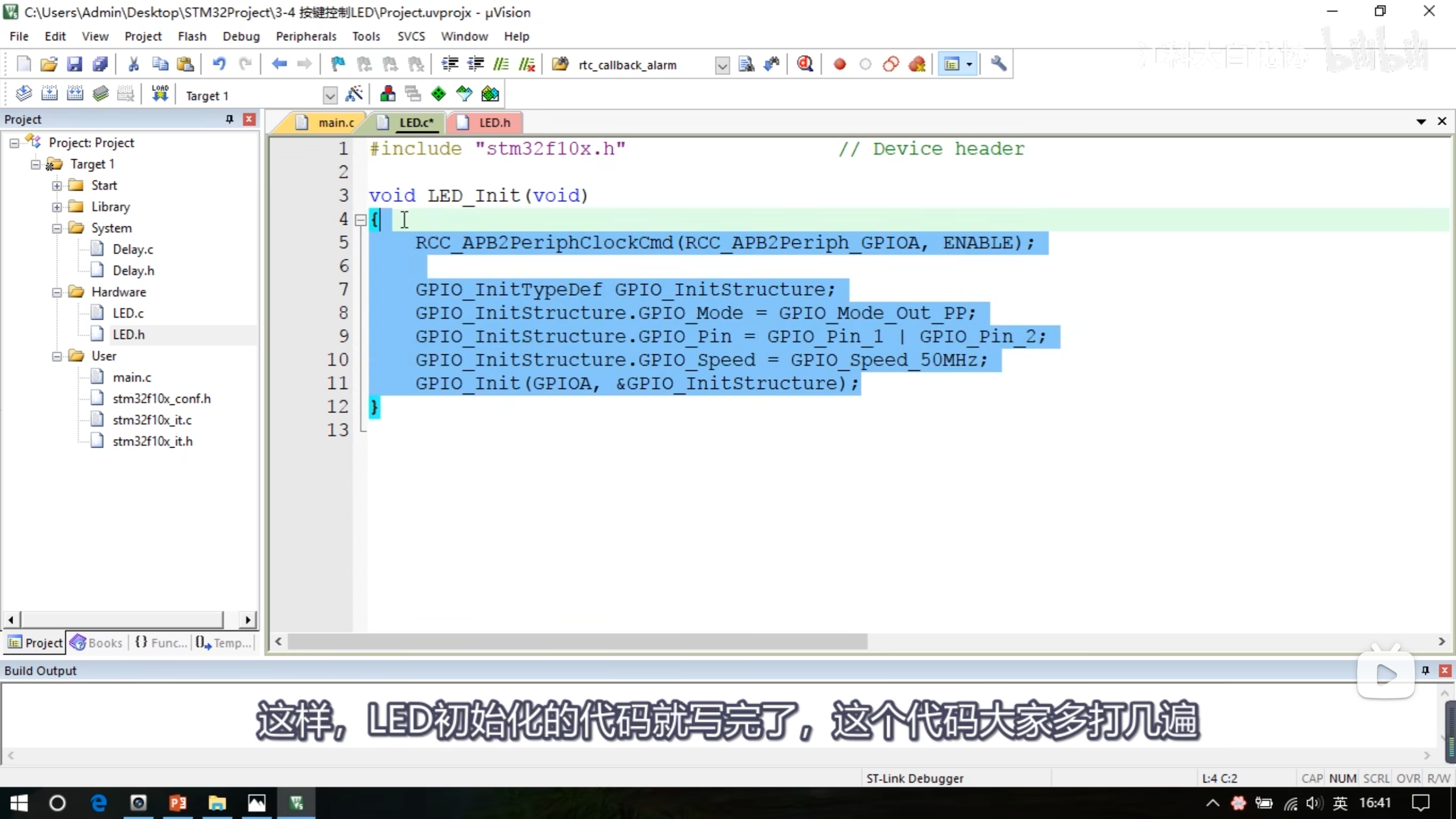Image resolution: width=1456 pixels, height=819 pixels.
Task: Click Manage Run-Time Environment green diamond
Action: click(439, 94)
